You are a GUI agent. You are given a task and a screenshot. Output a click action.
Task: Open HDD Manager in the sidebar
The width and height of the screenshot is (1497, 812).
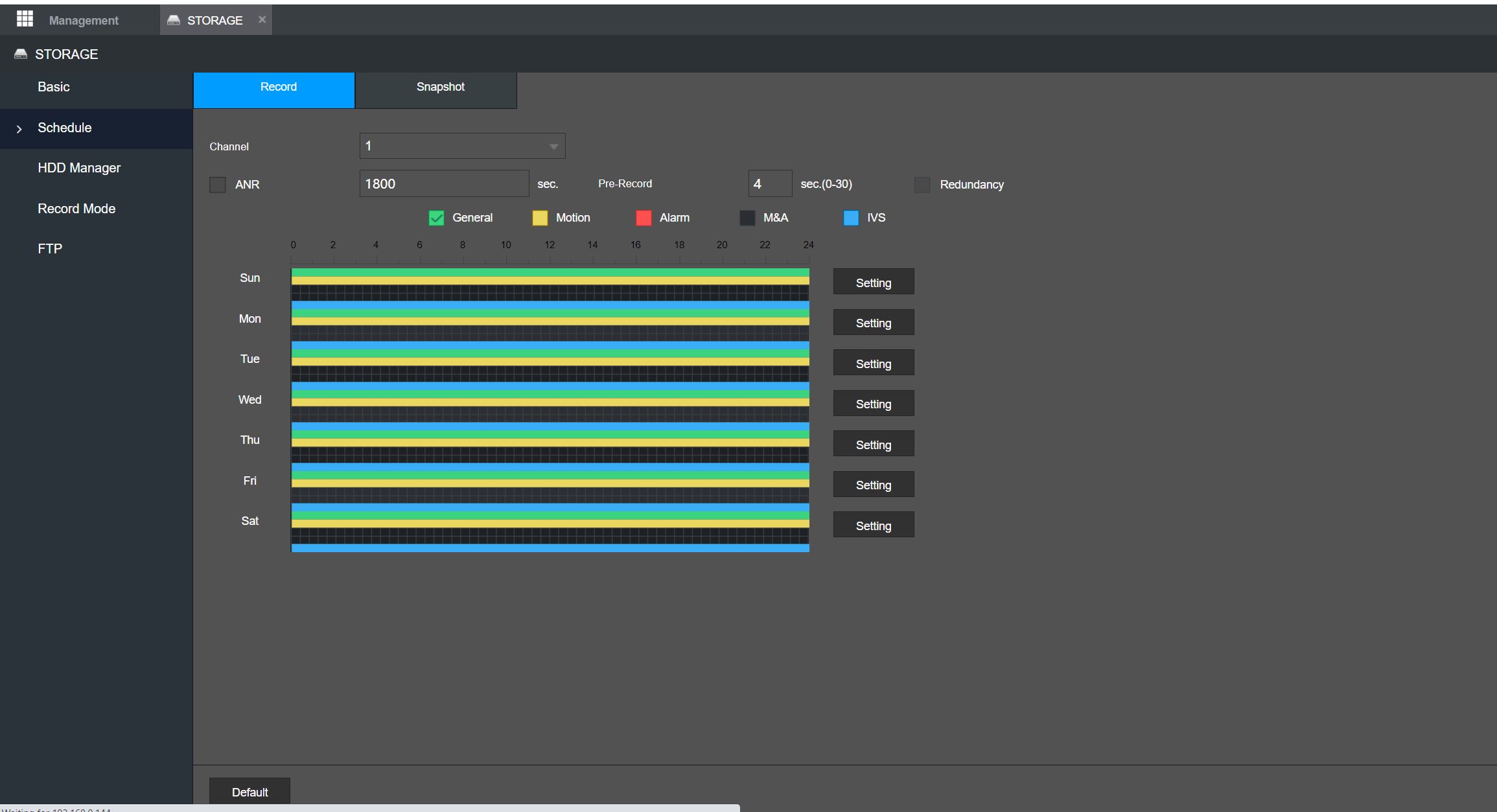pyautogui.click(x=79, y=168)
